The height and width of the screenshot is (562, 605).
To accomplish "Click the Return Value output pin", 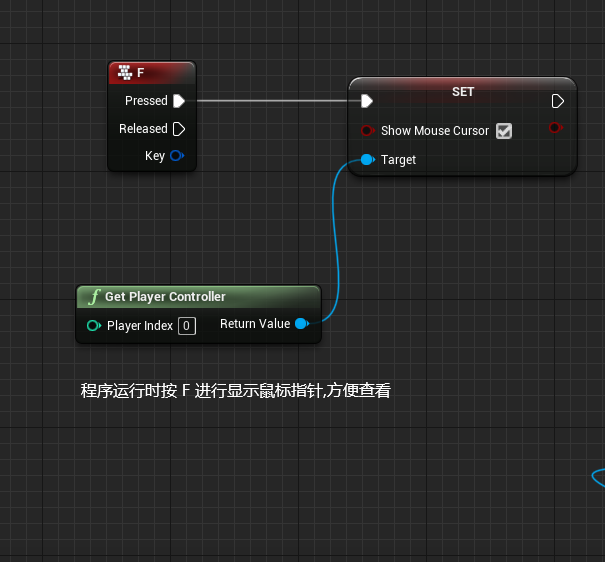I will (x=302, y=324).
